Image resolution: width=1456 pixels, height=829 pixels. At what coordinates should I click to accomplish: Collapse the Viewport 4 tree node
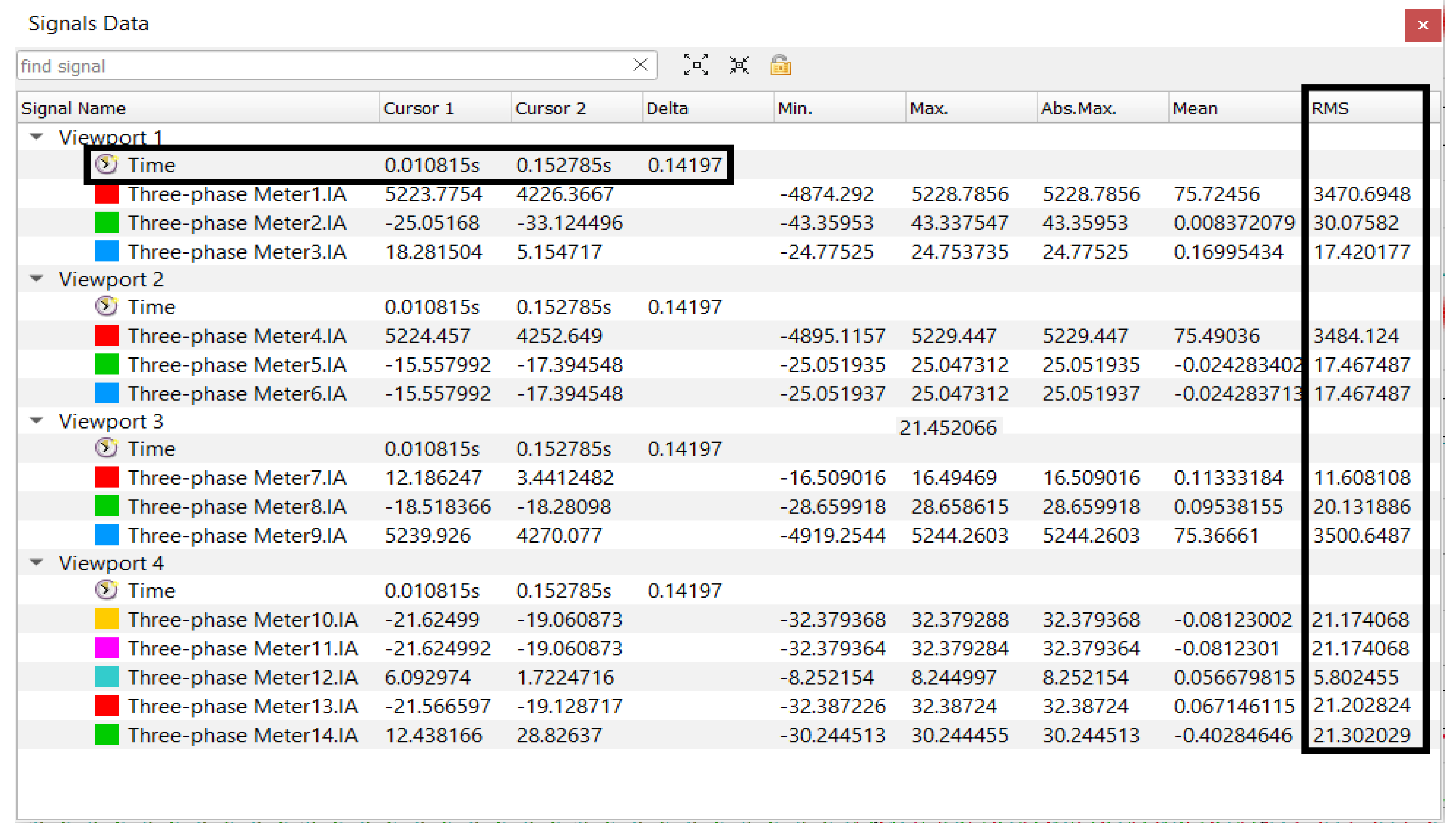(x=36, y=562)
